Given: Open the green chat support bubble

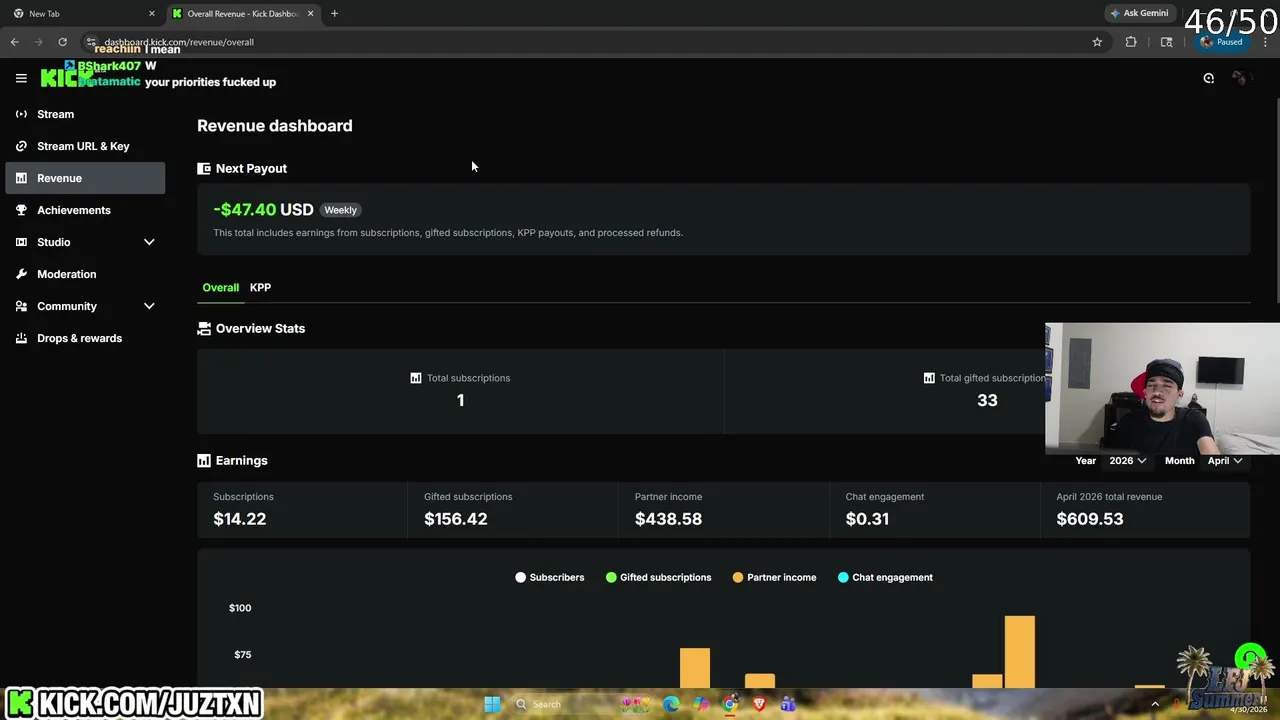Looking at the screenshot, I should [x=1249, y=658].
